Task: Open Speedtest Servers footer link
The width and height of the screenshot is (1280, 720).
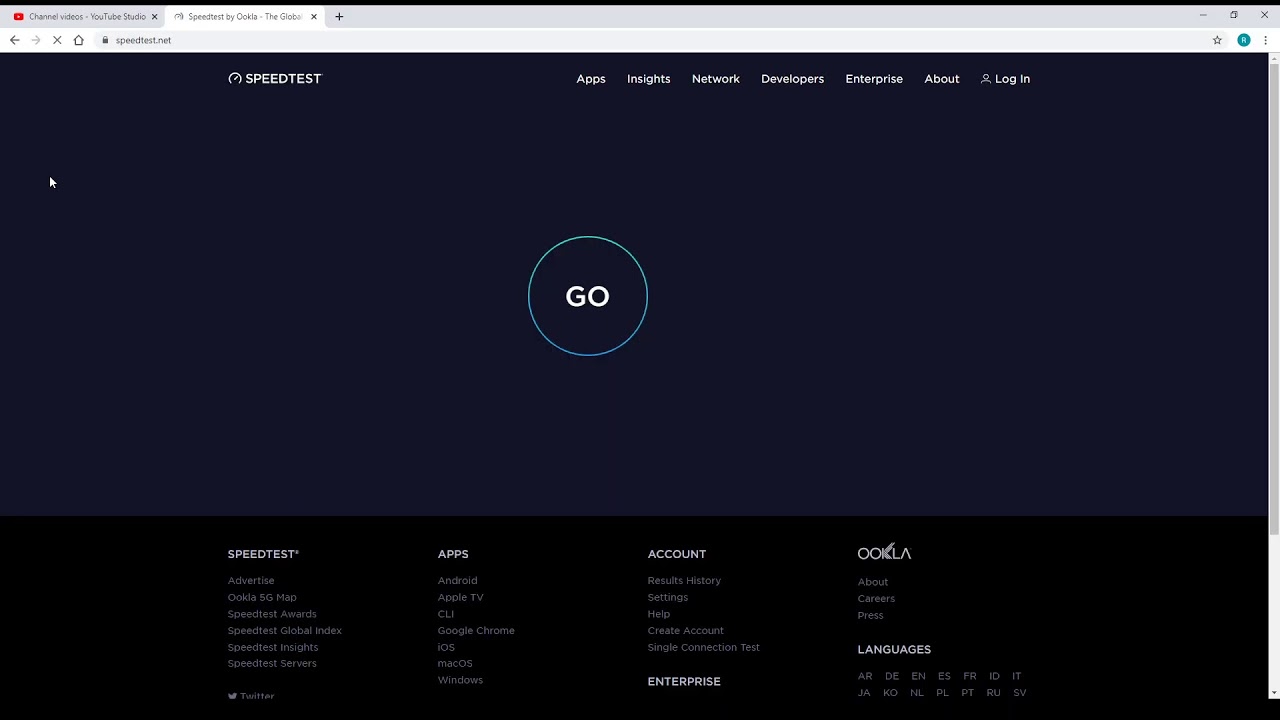Action: click(x=272, y=663)
